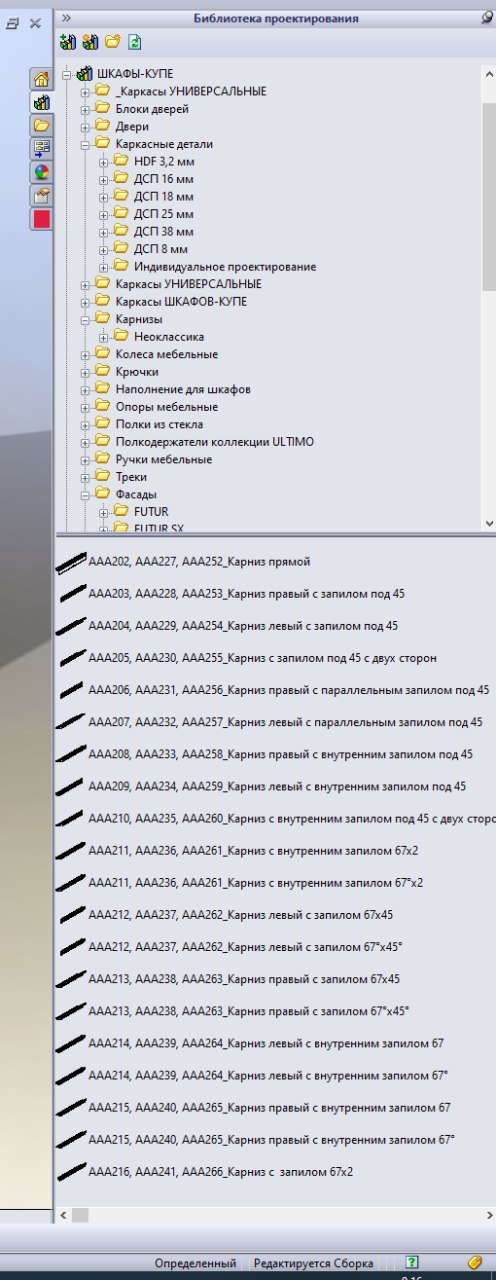Click the green help icon in status bar
The width and height of the screenshot is (496, 1280).
(412, 1262)
